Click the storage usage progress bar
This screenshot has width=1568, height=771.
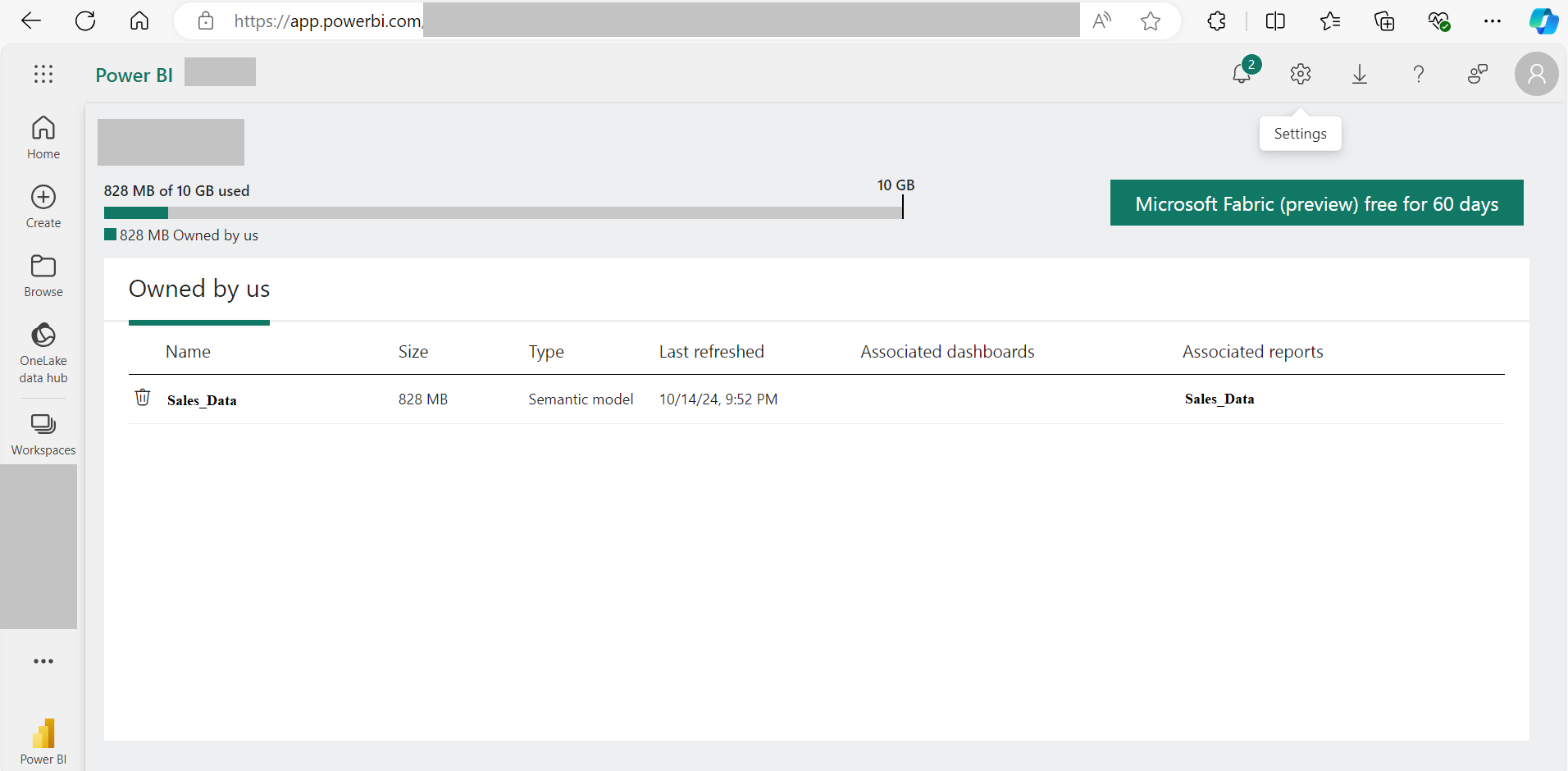tap(504, 212)
